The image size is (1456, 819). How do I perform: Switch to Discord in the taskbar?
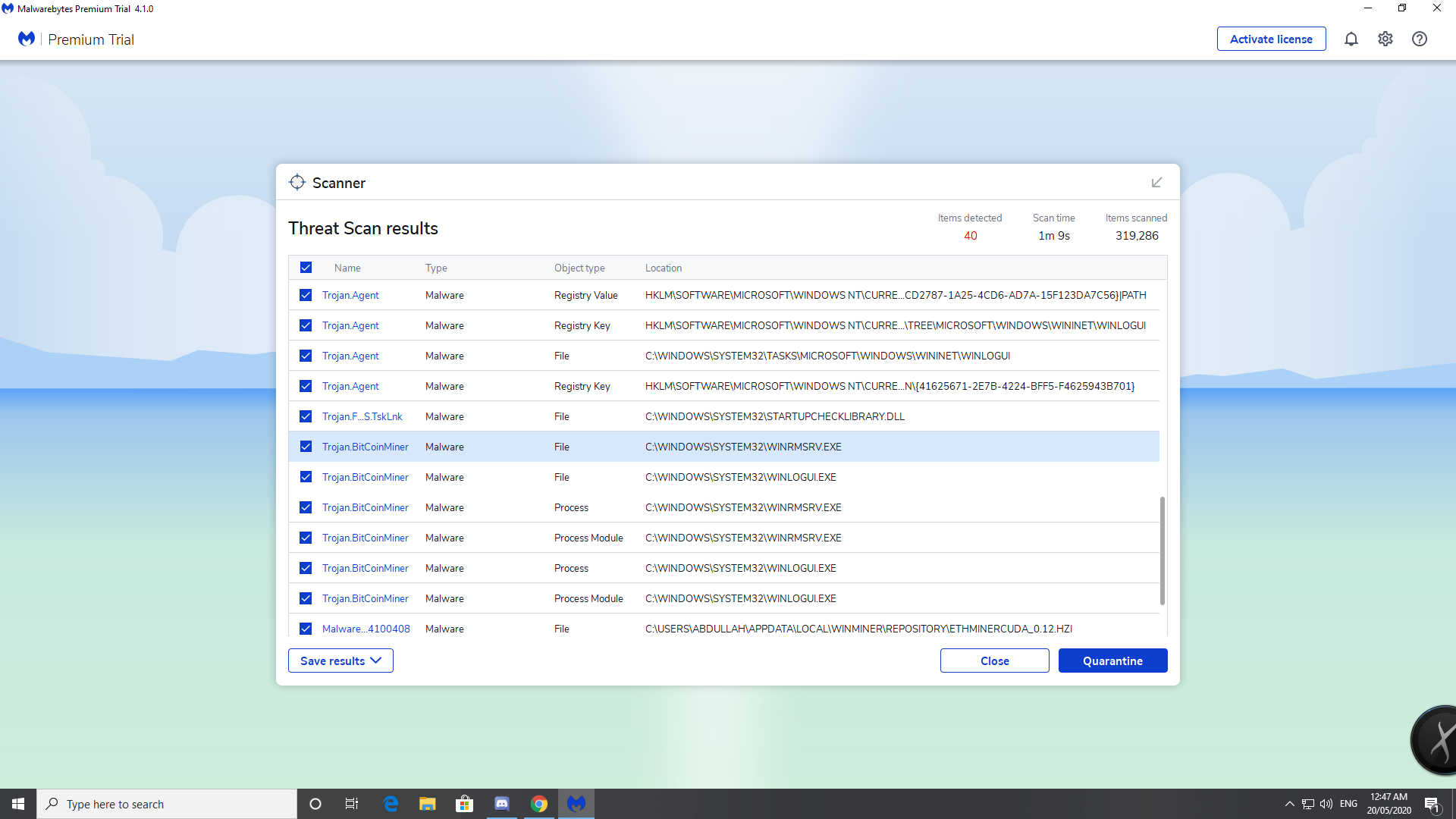coord(501,804)
